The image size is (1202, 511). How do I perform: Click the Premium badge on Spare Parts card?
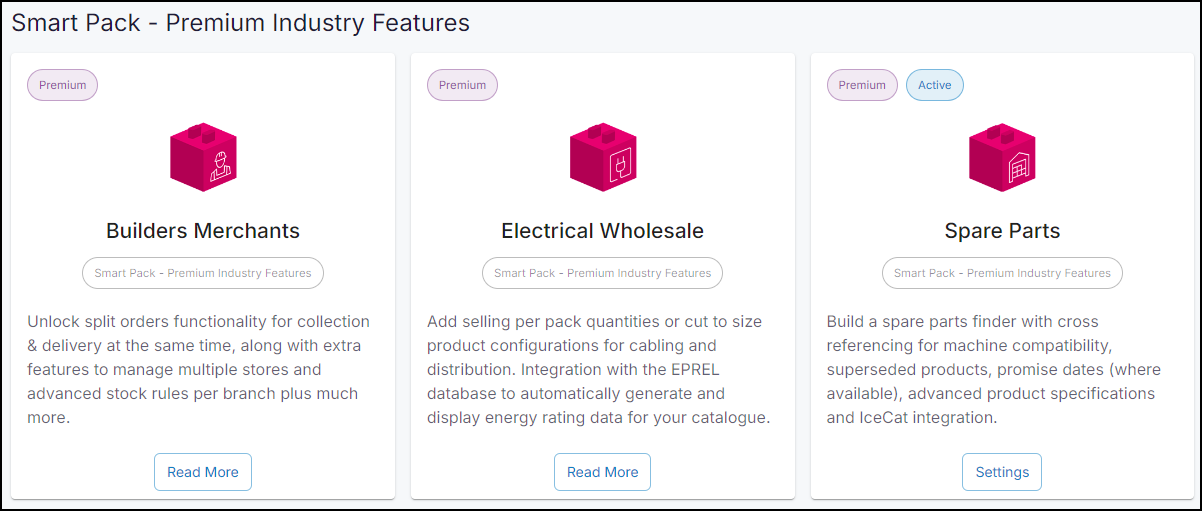(x=862, y=85)
